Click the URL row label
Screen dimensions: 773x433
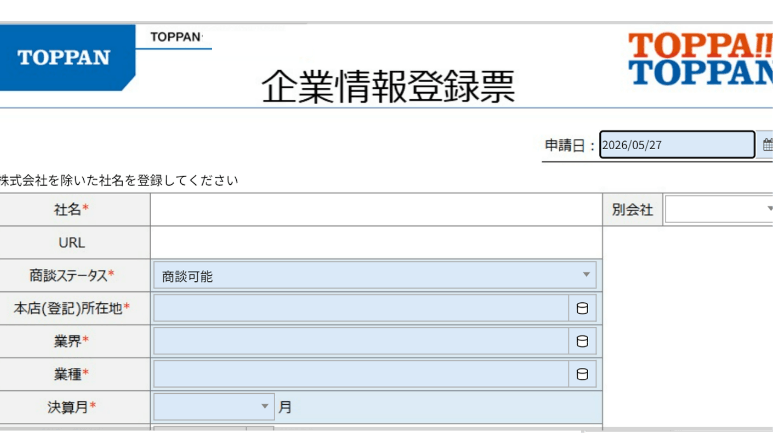pos(71,243)
